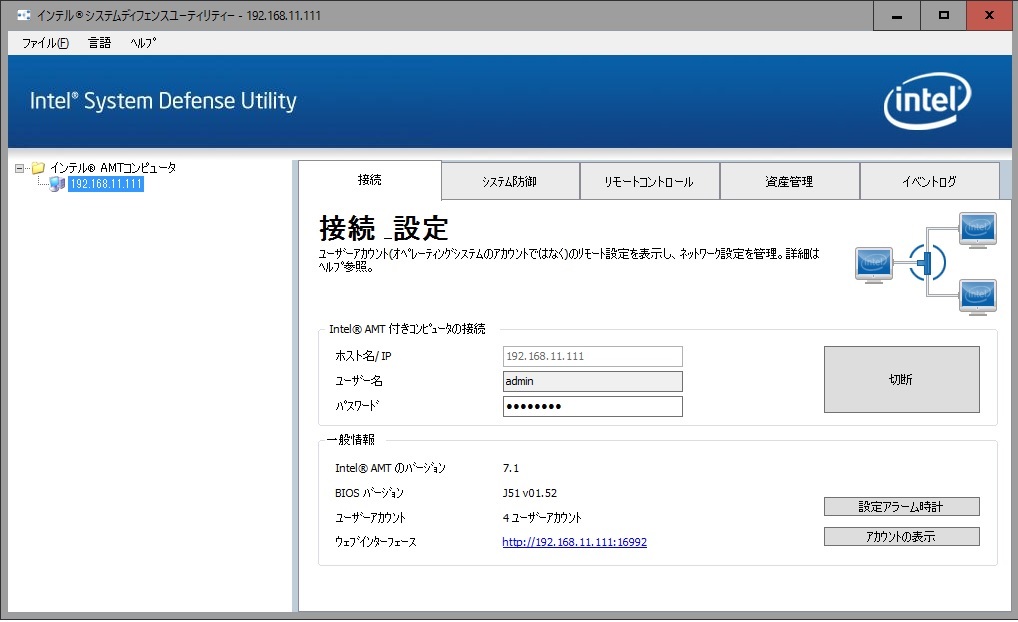
Task: Close the window with the X button
Action: click(x=989, y=16)
